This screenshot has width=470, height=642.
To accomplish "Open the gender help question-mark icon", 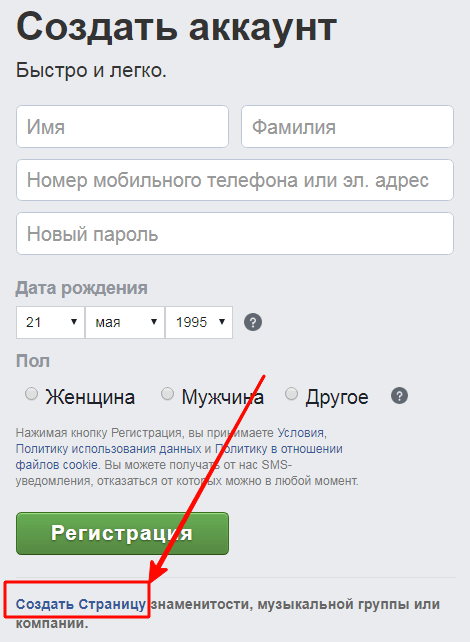I will point(400,396).
